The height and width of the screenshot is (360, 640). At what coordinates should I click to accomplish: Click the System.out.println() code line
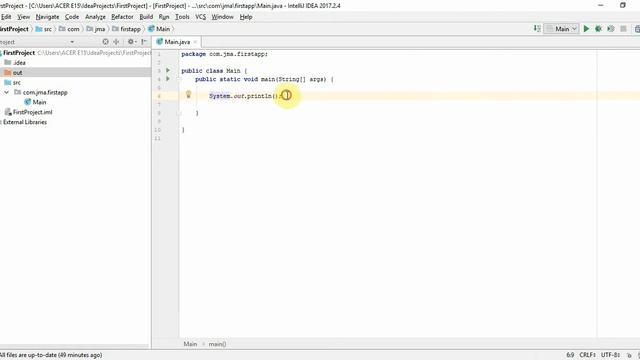click(245, 96)
